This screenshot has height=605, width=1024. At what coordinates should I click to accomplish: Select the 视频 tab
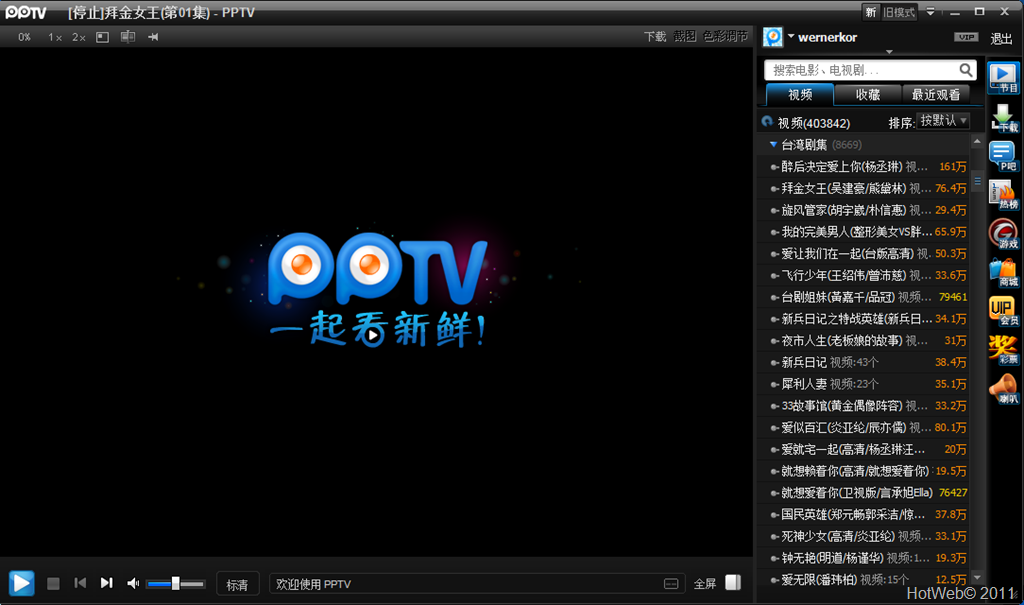800,95
